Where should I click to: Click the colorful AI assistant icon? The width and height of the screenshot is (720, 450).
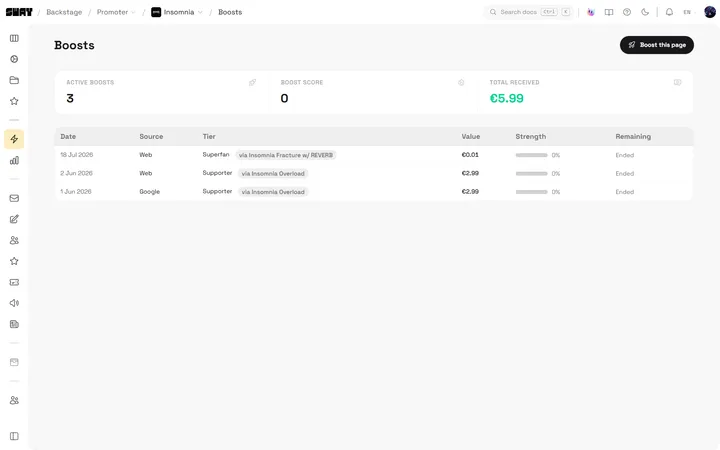(591, 12)
